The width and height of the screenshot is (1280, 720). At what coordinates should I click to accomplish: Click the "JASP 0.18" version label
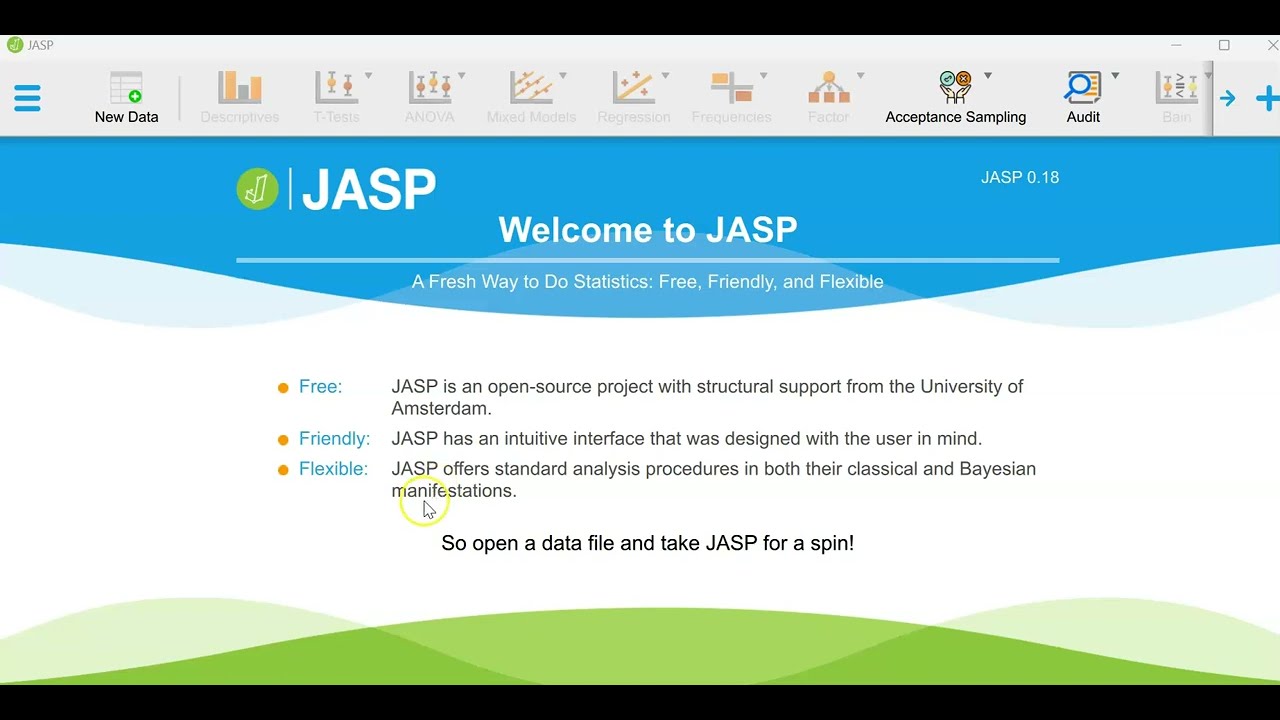click(x=1020, y=177)
